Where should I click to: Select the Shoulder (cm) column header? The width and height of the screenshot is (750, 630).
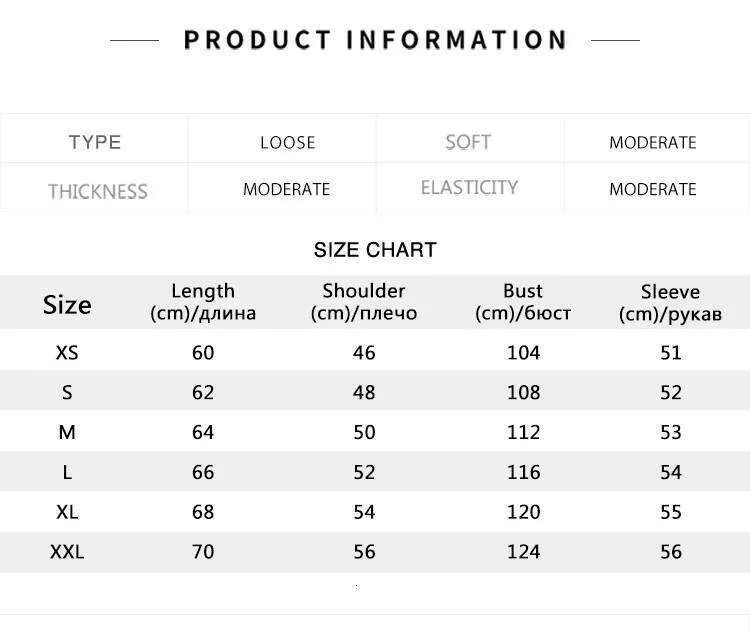(364, 302)
